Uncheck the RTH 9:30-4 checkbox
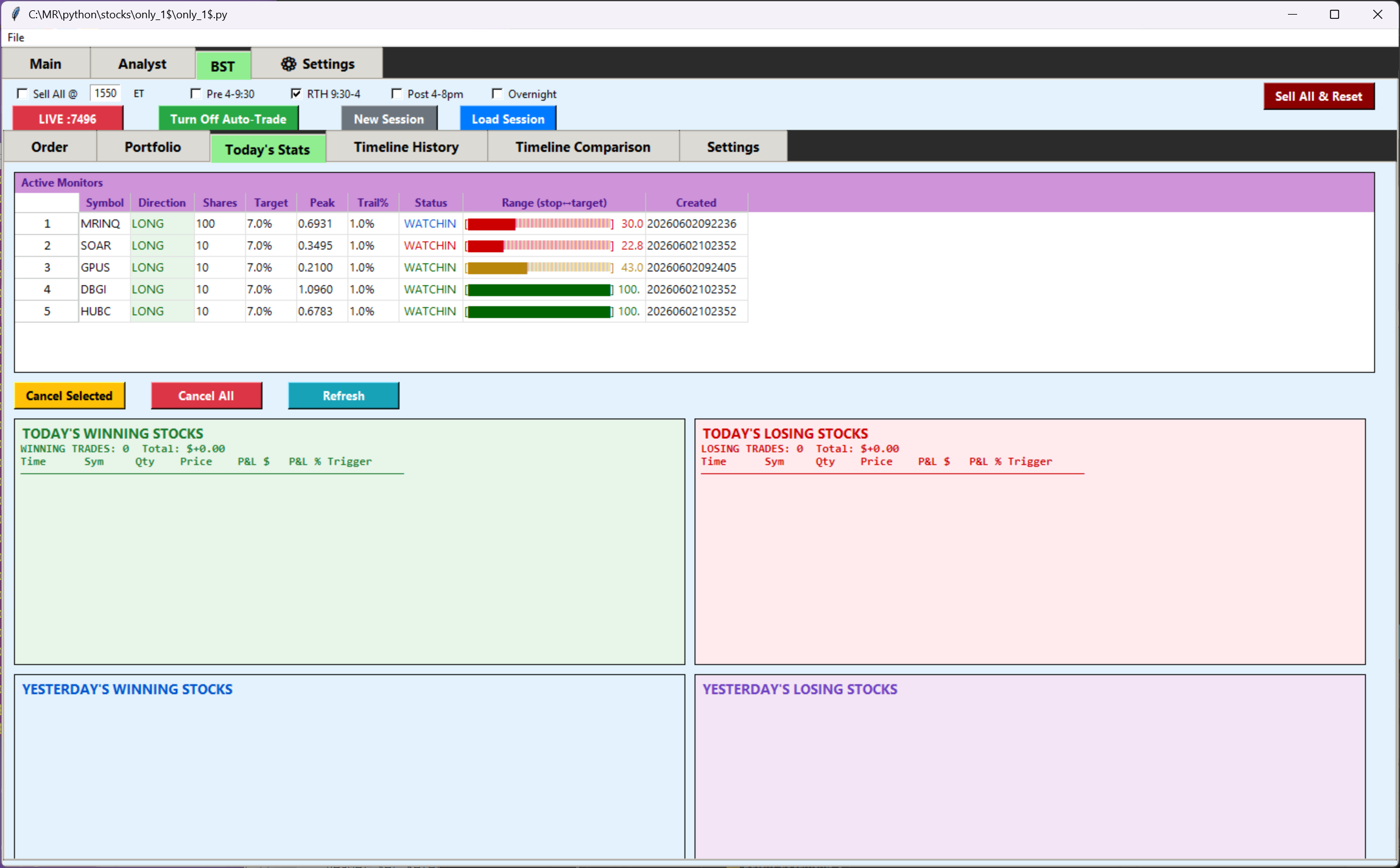Image resolution: width=1400 pixels, height=868 pixels. point(296,94)
